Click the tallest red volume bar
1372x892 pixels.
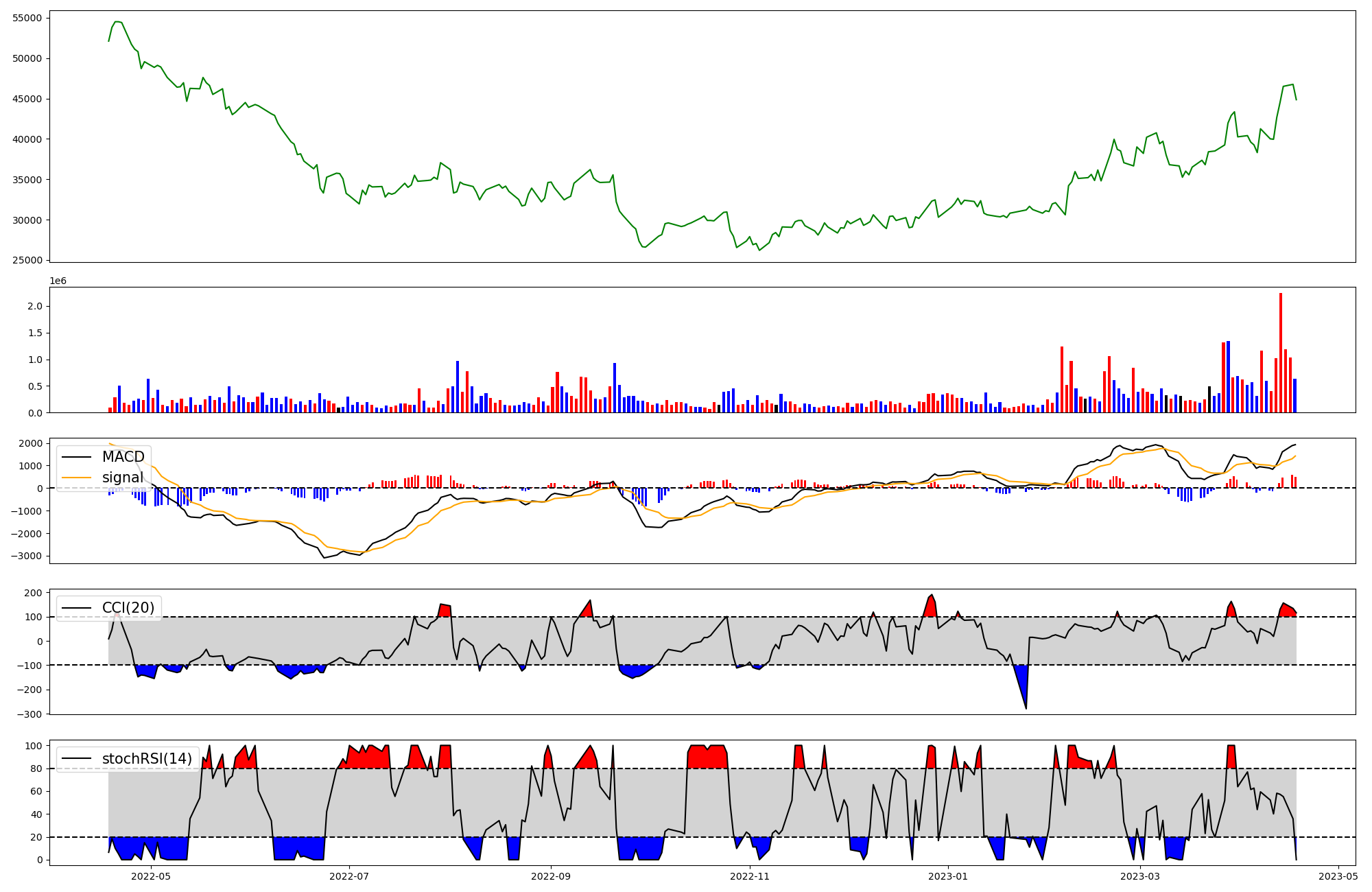[x=1280, y=353]
